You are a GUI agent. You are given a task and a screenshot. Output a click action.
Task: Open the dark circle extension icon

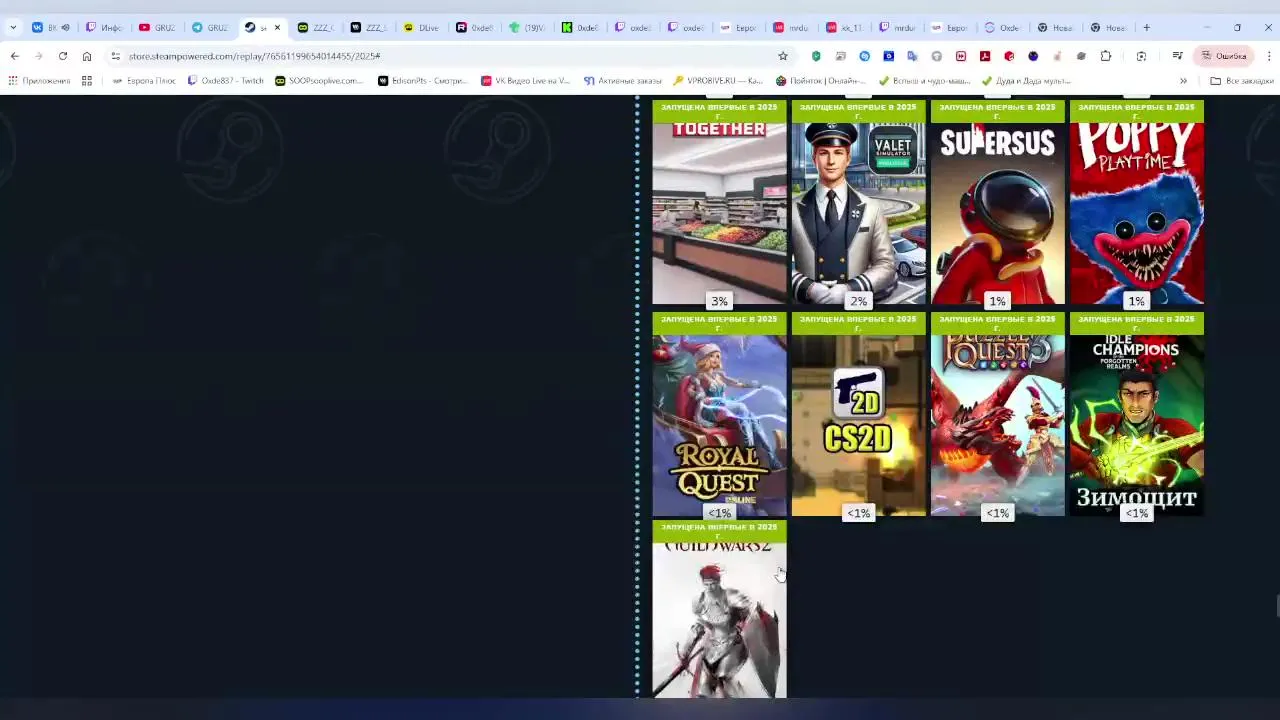1033,56
